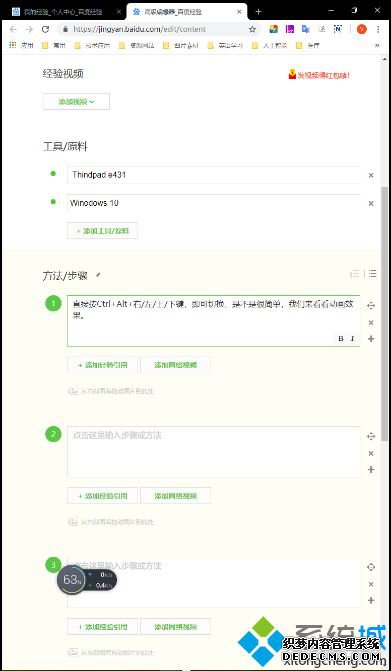Open the orange profile avatar

pyautogui.click(x=361, y=29)
